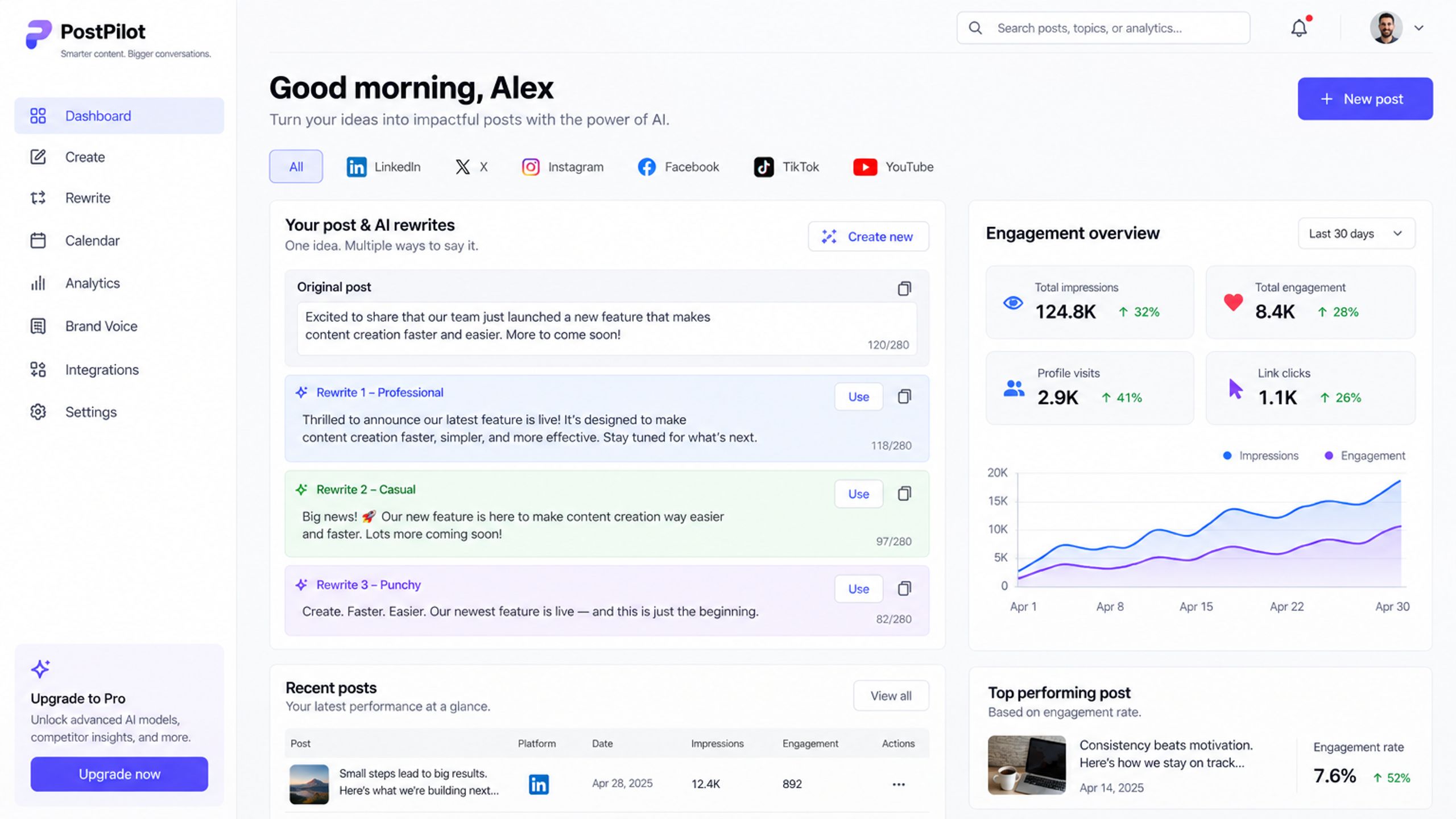This screenshot has width=1456, height=819.
Task: Use the Rewrite 2 – Casual version
Action: (859, 494)
